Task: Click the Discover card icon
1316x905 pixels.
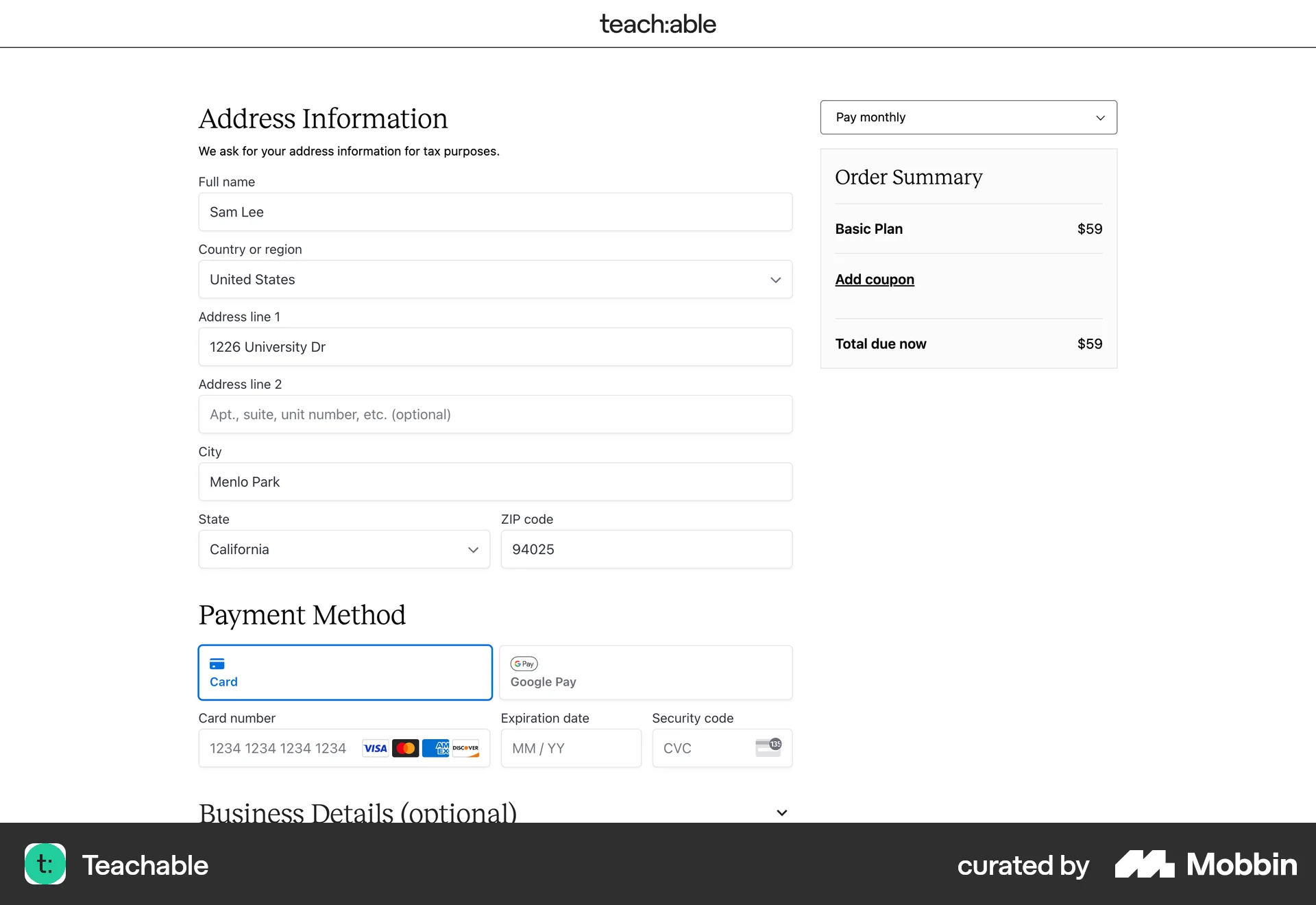Action: click(x=465, y=748)
